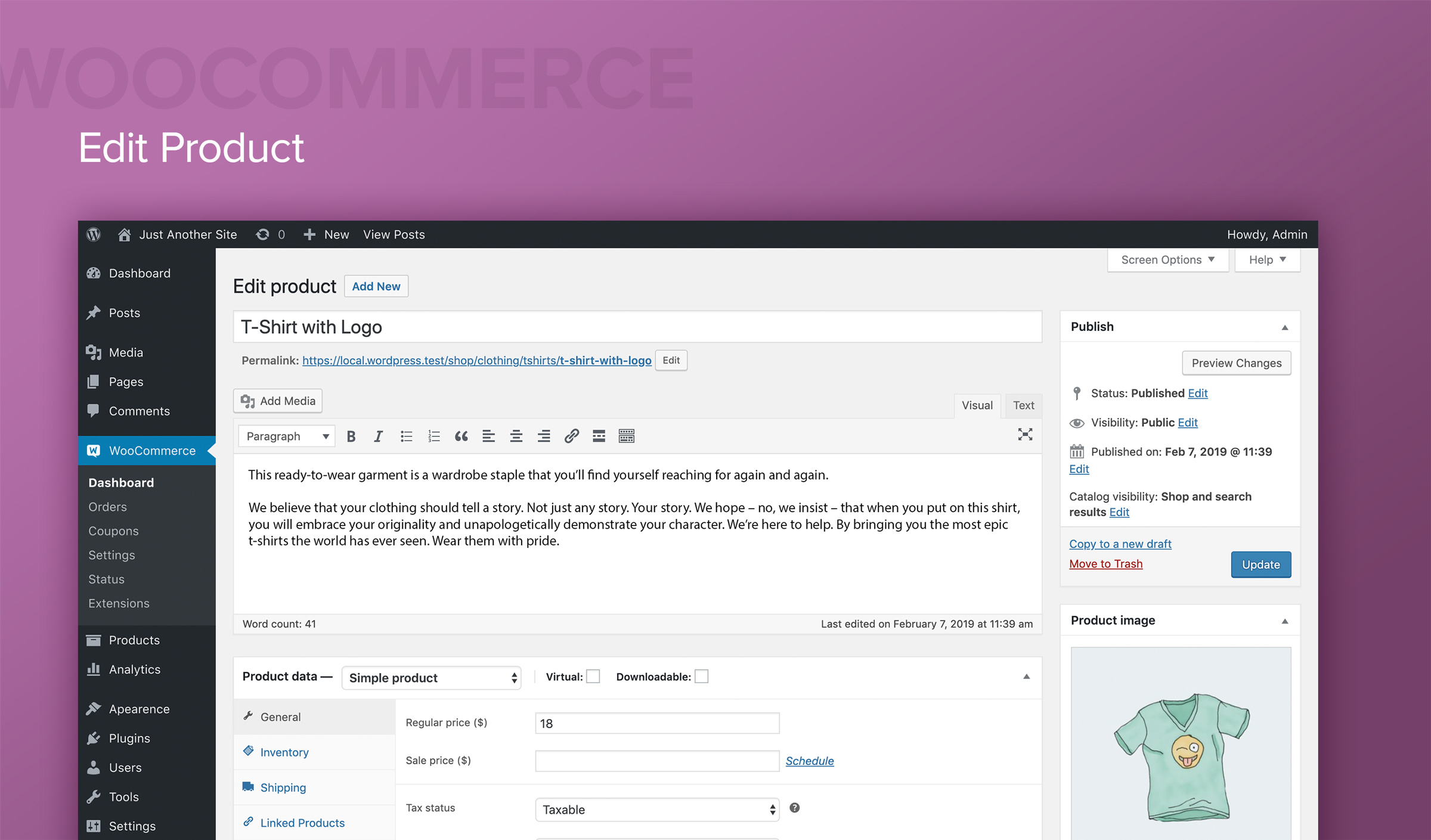Open the Inventory product data tab

284,752
